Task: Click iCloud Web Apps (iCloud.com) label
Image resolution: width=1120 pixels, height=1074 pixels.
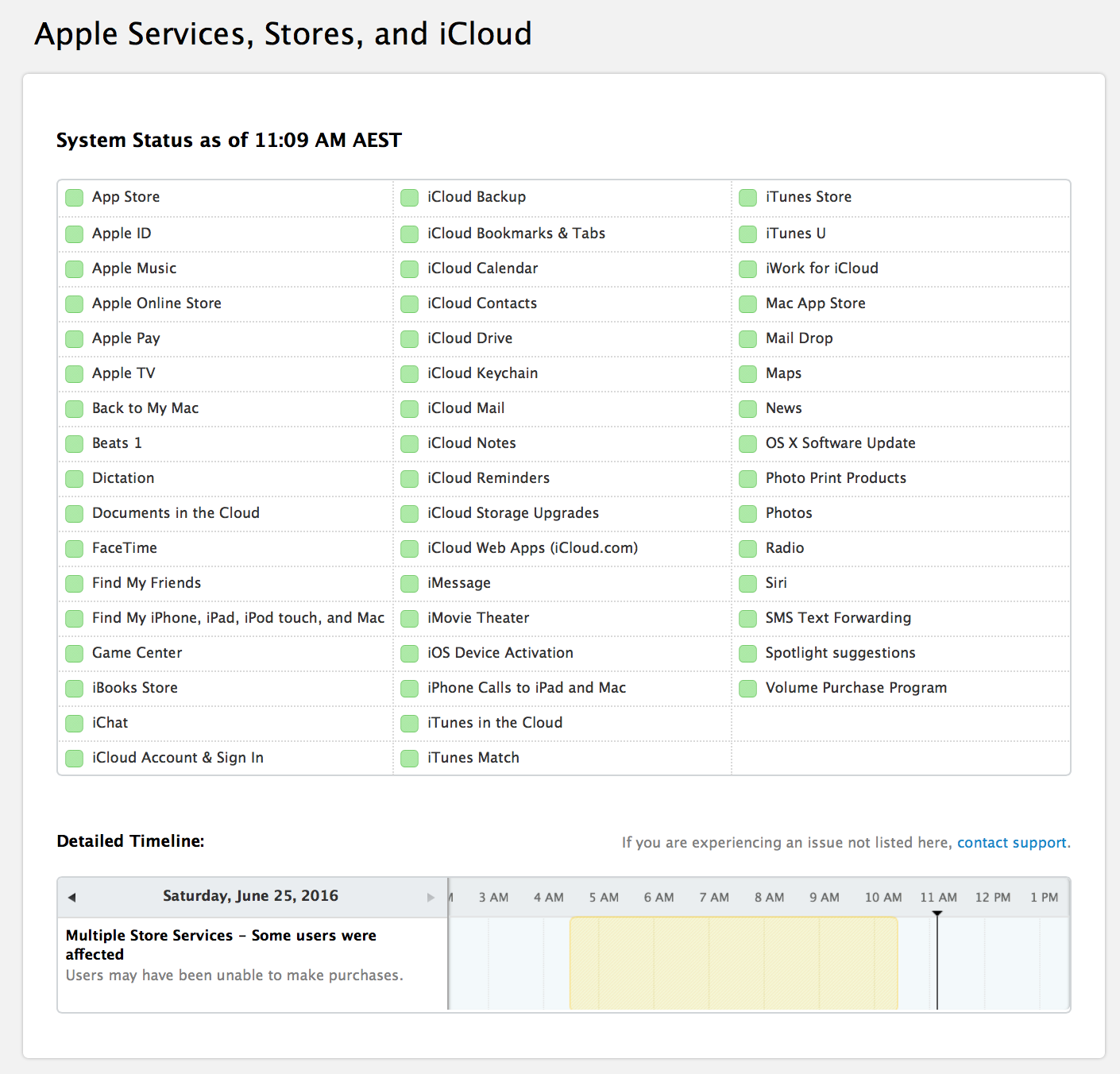Action: (533, 548)
